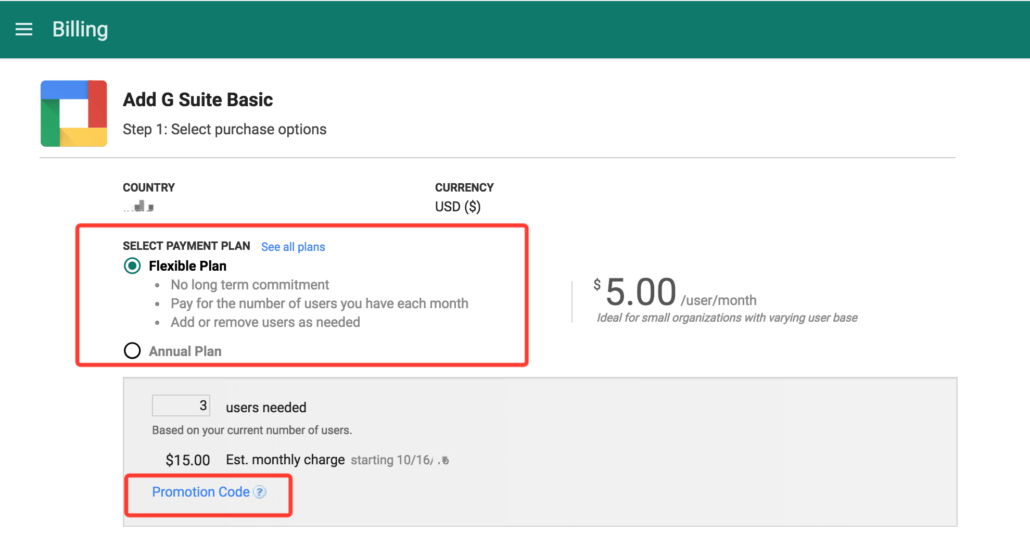This screenshot has width=1030, height=545.
Task: Focus the users needed number field
Action: point(181,406)
